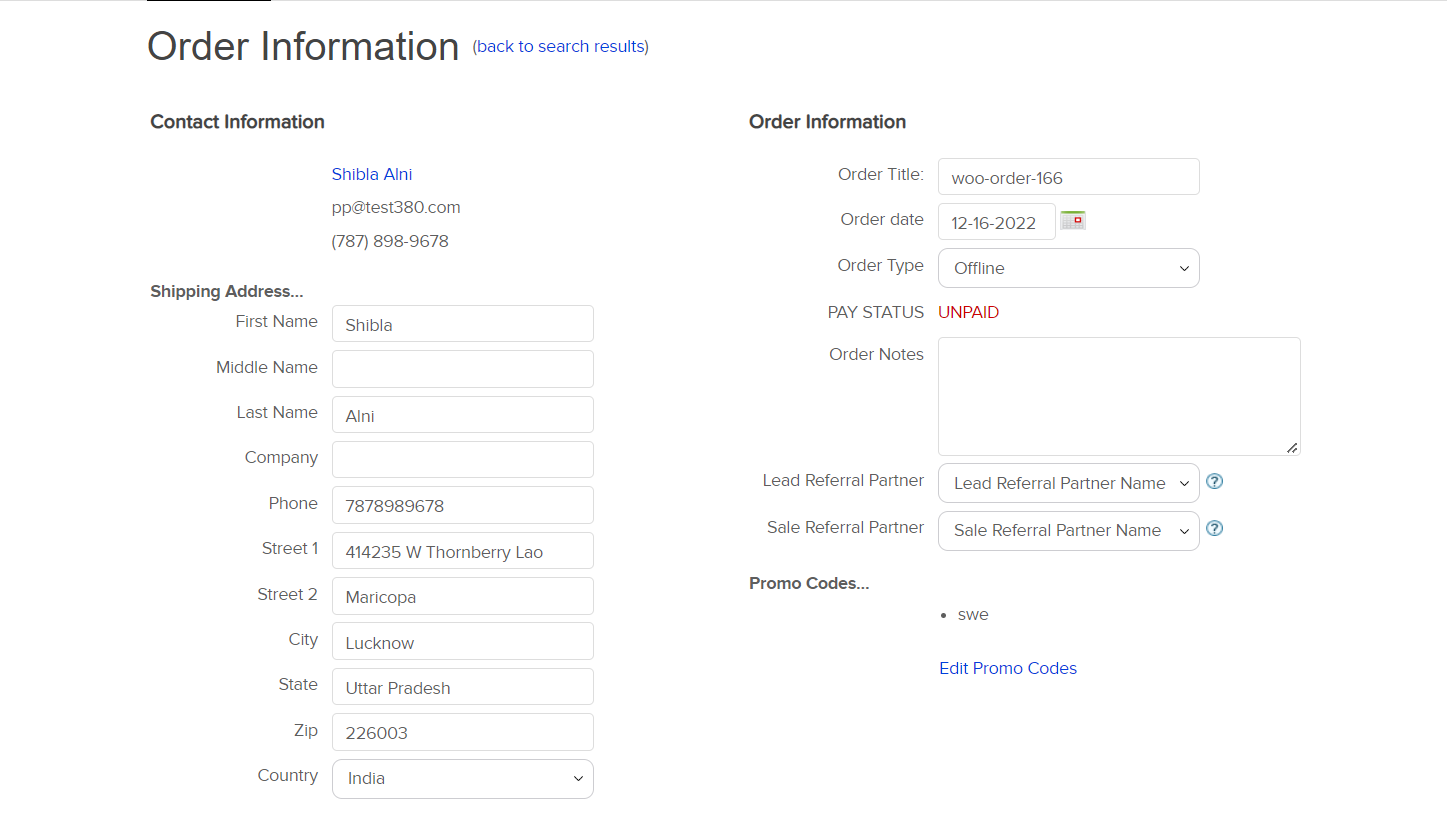This screenshot has width=1447, height=817.
Task: Click inside the Order Notes text area
Action: [x=1118, y=396]
